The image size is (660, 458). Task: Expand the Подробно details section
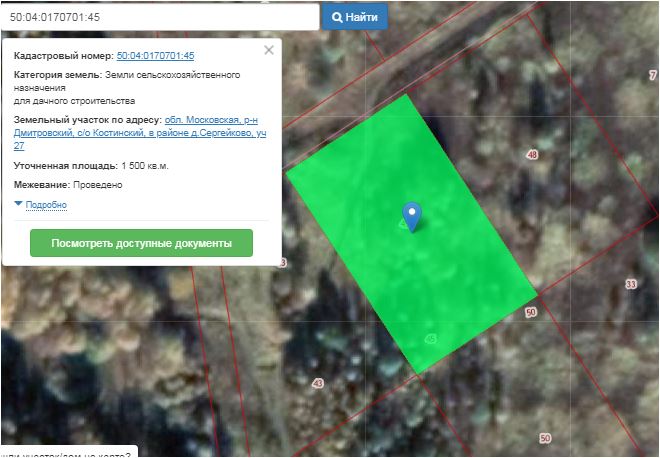[x=45, y=205]
